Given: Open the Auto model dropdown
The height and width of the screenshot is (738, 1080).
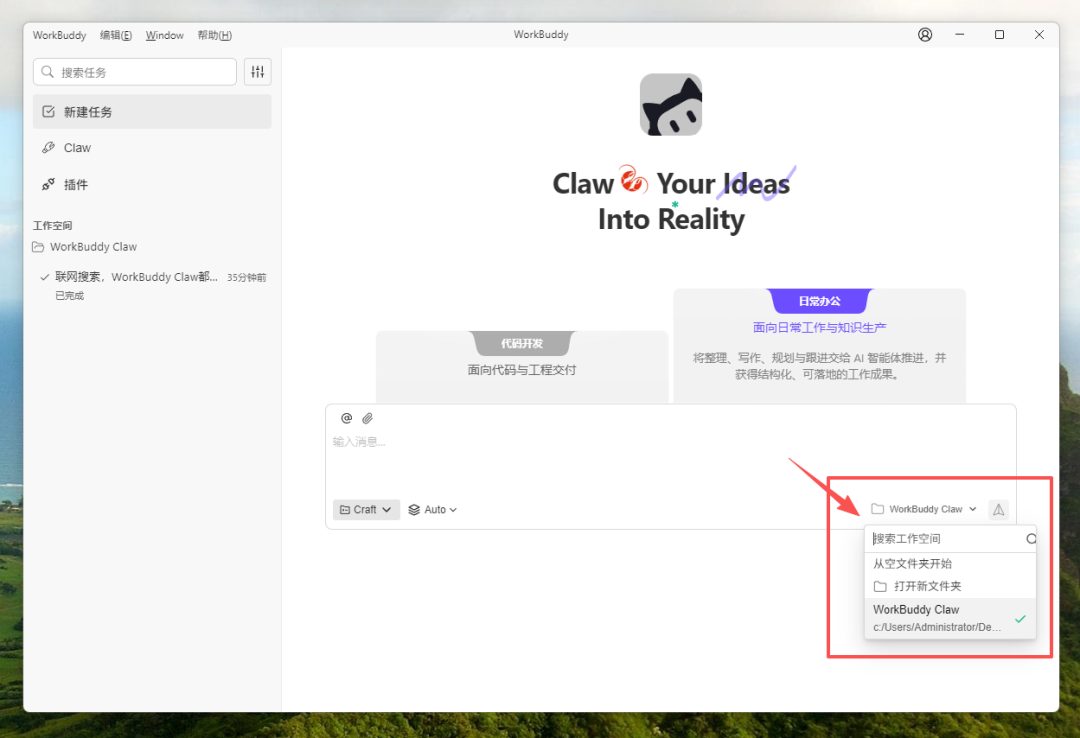Looking at the screenshot, I should pyautogui.click(x=433, y=510).
